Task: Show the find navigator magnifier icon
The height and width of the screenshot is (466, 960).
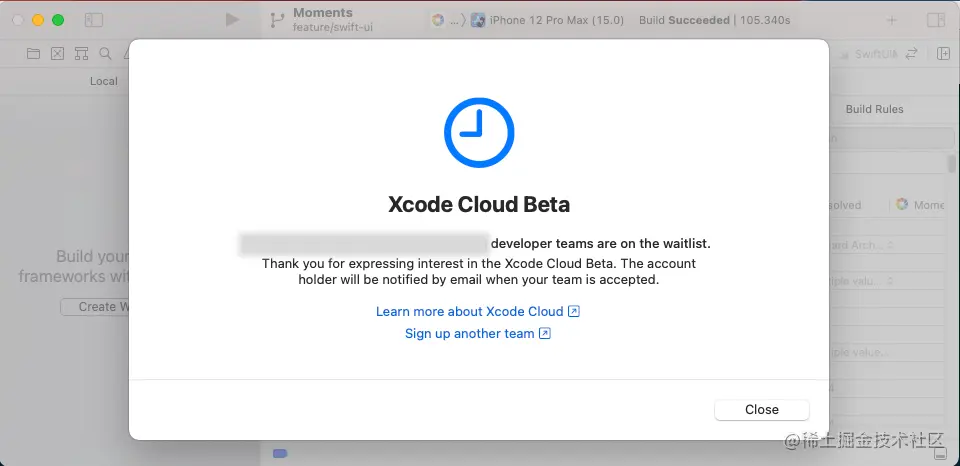Action: point(105,54)
